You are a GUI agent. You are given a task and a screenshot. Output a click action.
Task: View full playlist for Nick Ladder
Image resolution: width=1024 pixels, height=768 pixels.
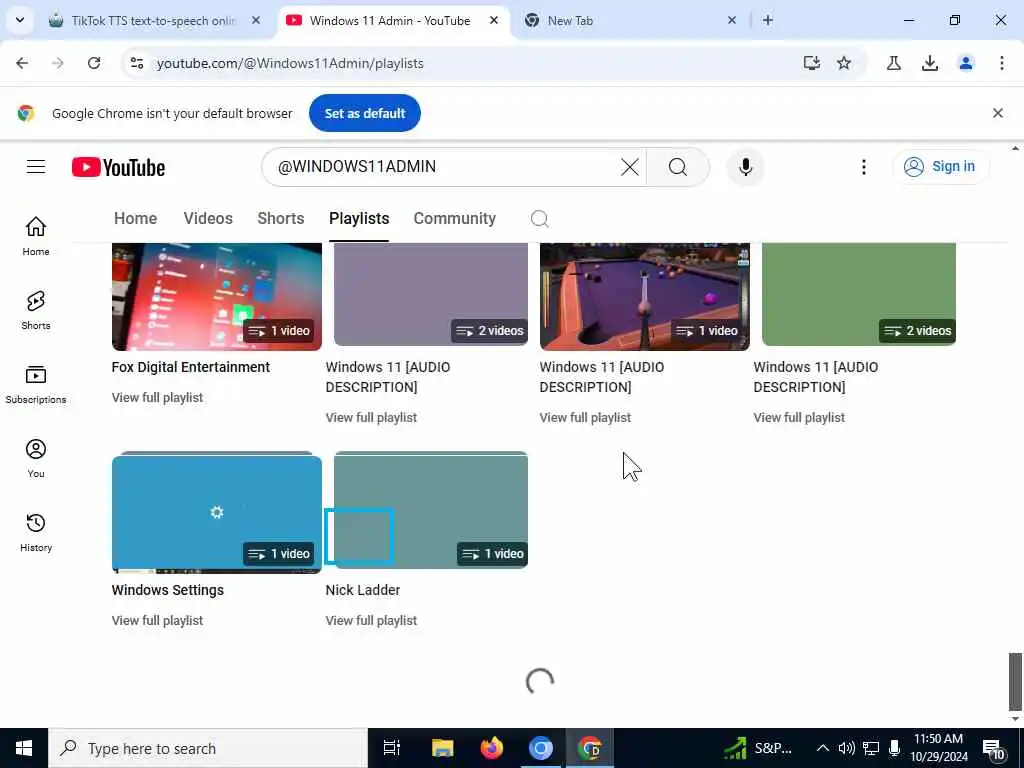371,620
